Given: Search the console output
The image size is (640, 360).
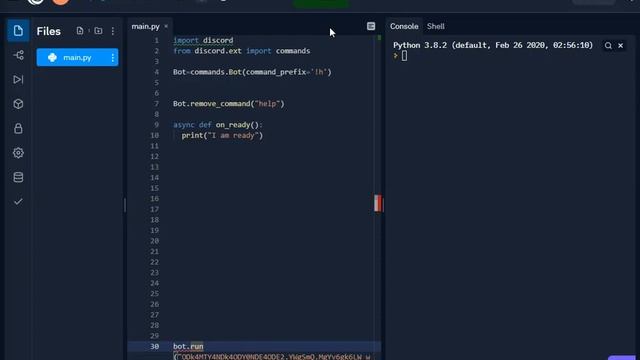Looking at the screenshot, I should coord(608,46).
